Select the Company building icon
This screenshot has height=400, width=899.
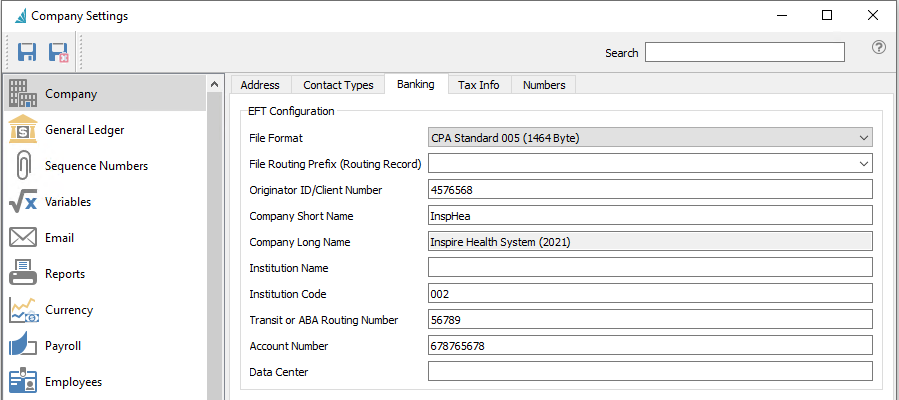pos(23,94)
